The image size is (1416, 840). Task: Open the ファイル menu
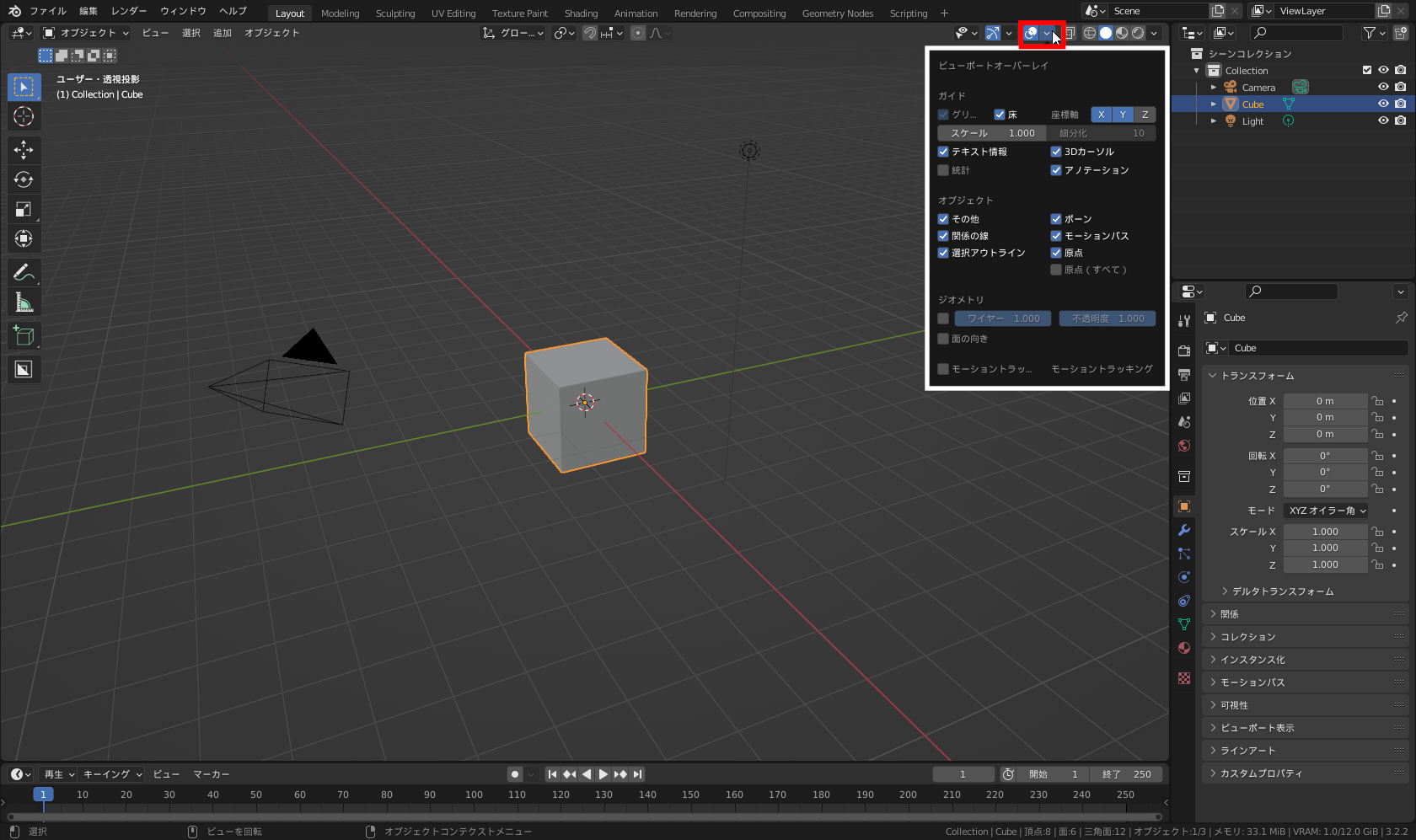point(48,11)
